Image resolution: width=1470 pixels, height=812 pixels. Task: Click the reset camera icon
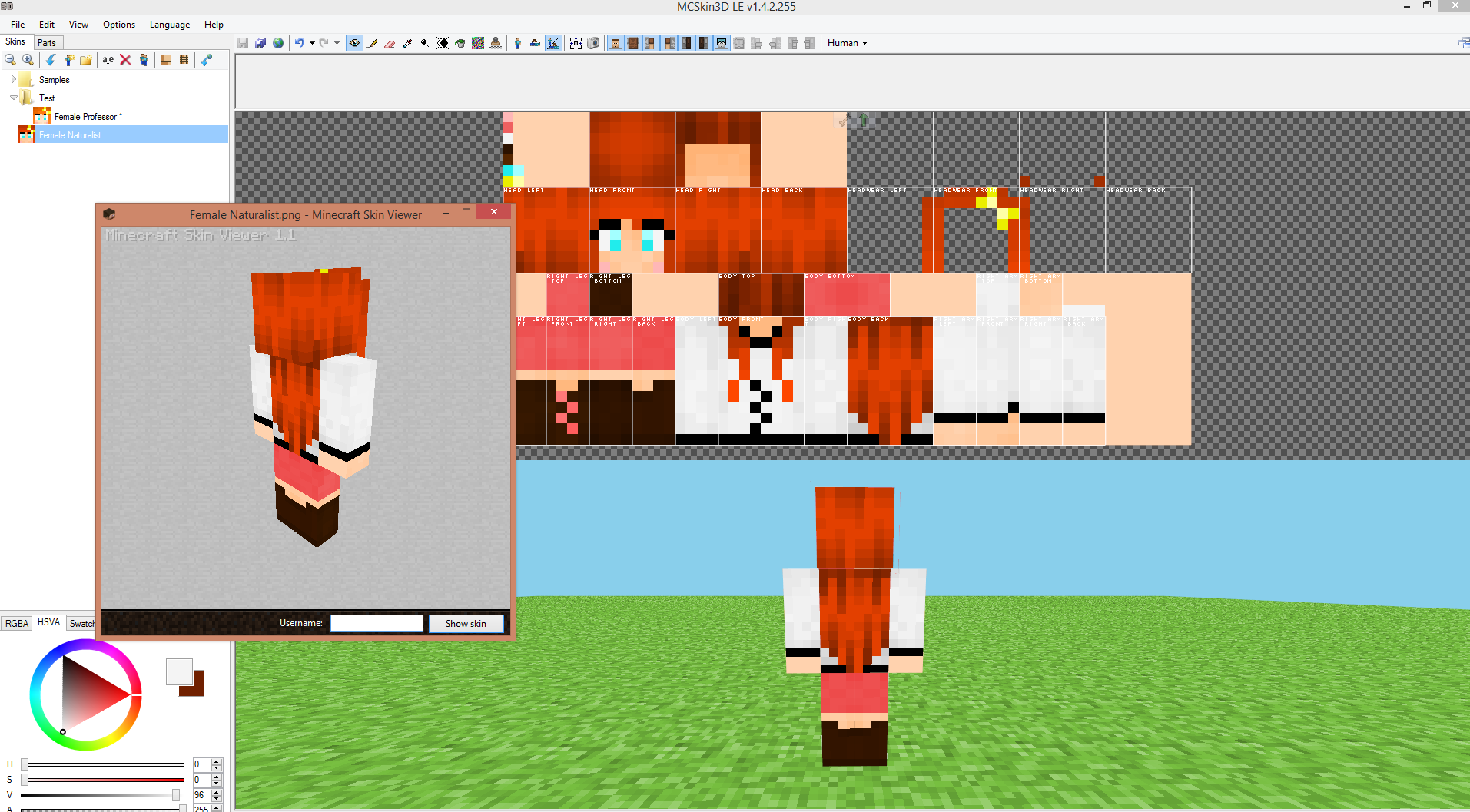576,43
